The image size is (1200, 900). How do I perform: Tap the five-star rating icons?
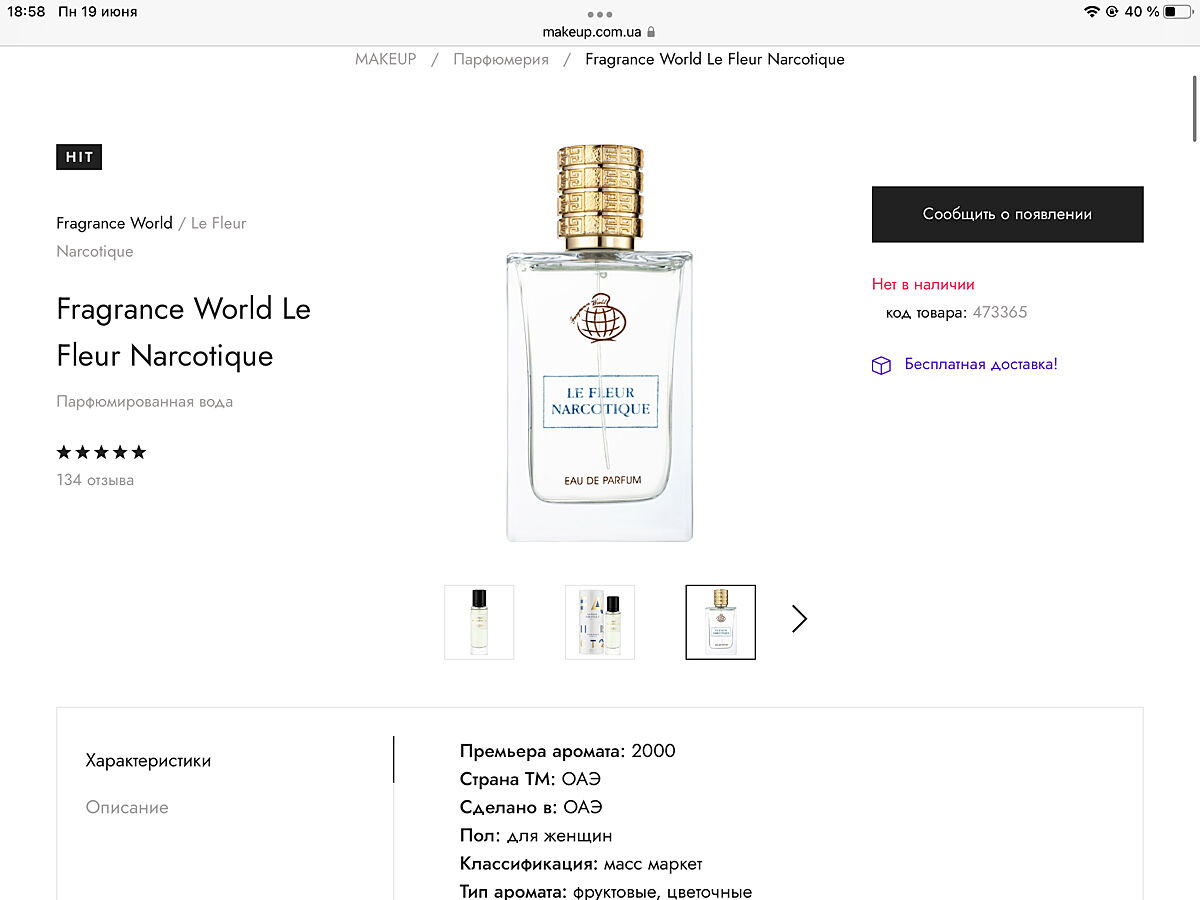pyautogui.click(x=101, y=452)
